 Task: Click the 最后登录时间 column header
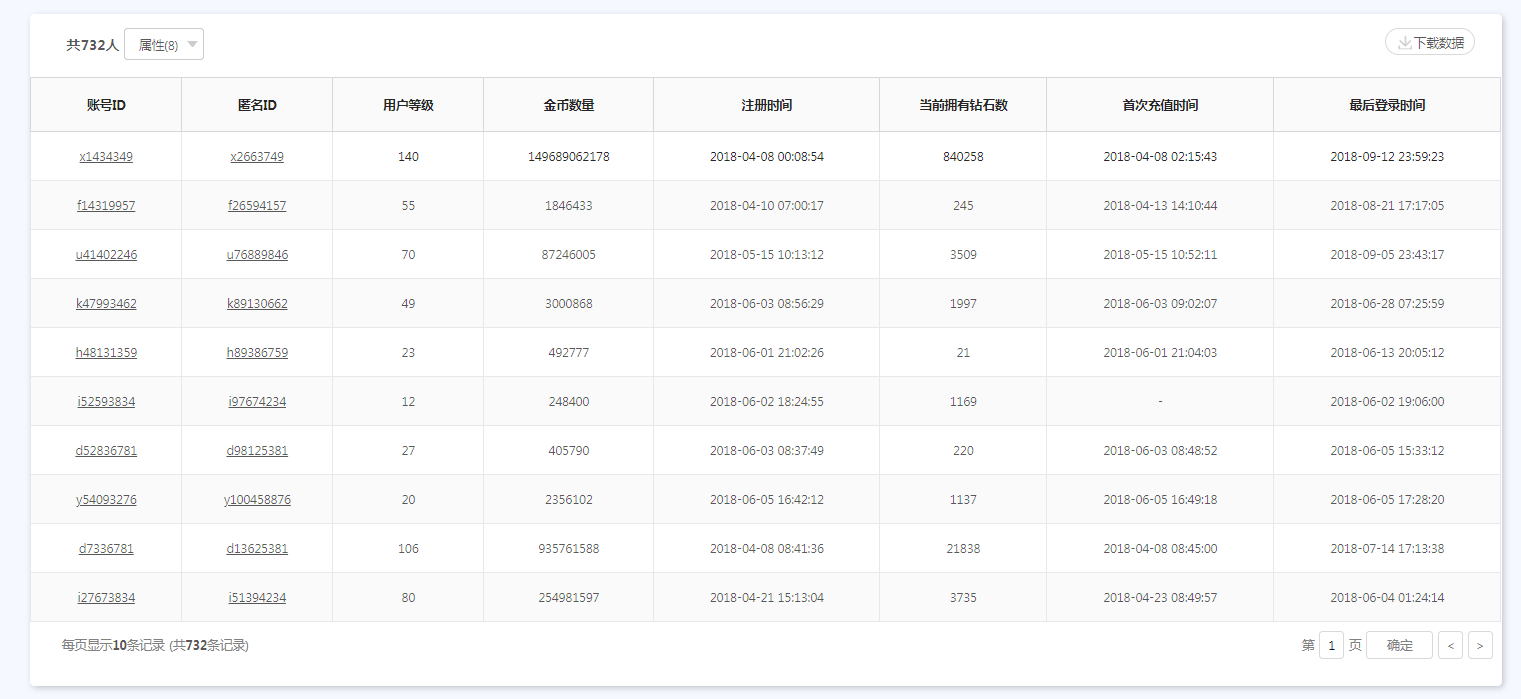(1387, 105)
